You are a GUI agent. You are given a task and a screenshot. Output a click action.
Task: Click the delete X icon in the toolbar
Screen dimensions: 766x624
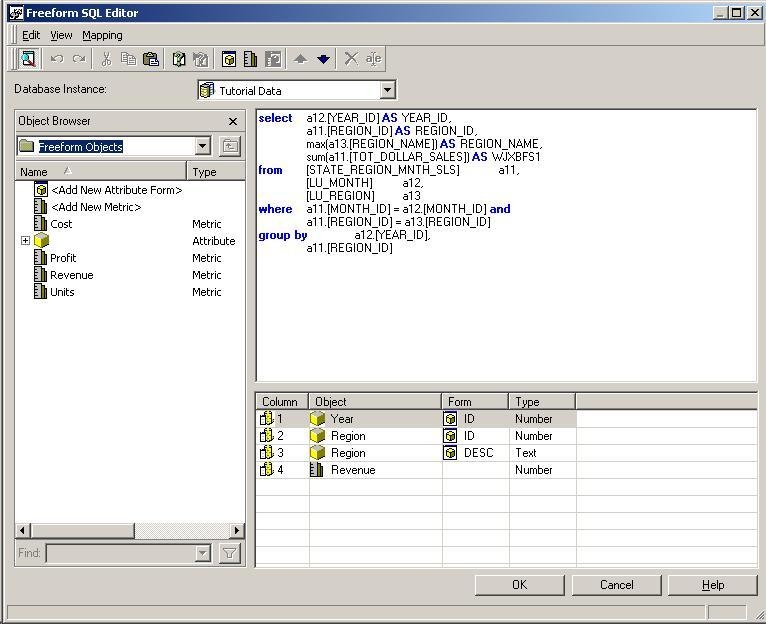tap(351, 59)
